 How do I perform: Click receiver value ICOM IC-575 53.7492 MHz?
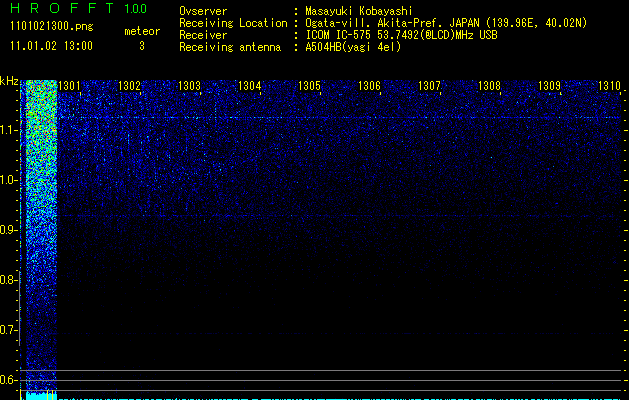point(402,35)
